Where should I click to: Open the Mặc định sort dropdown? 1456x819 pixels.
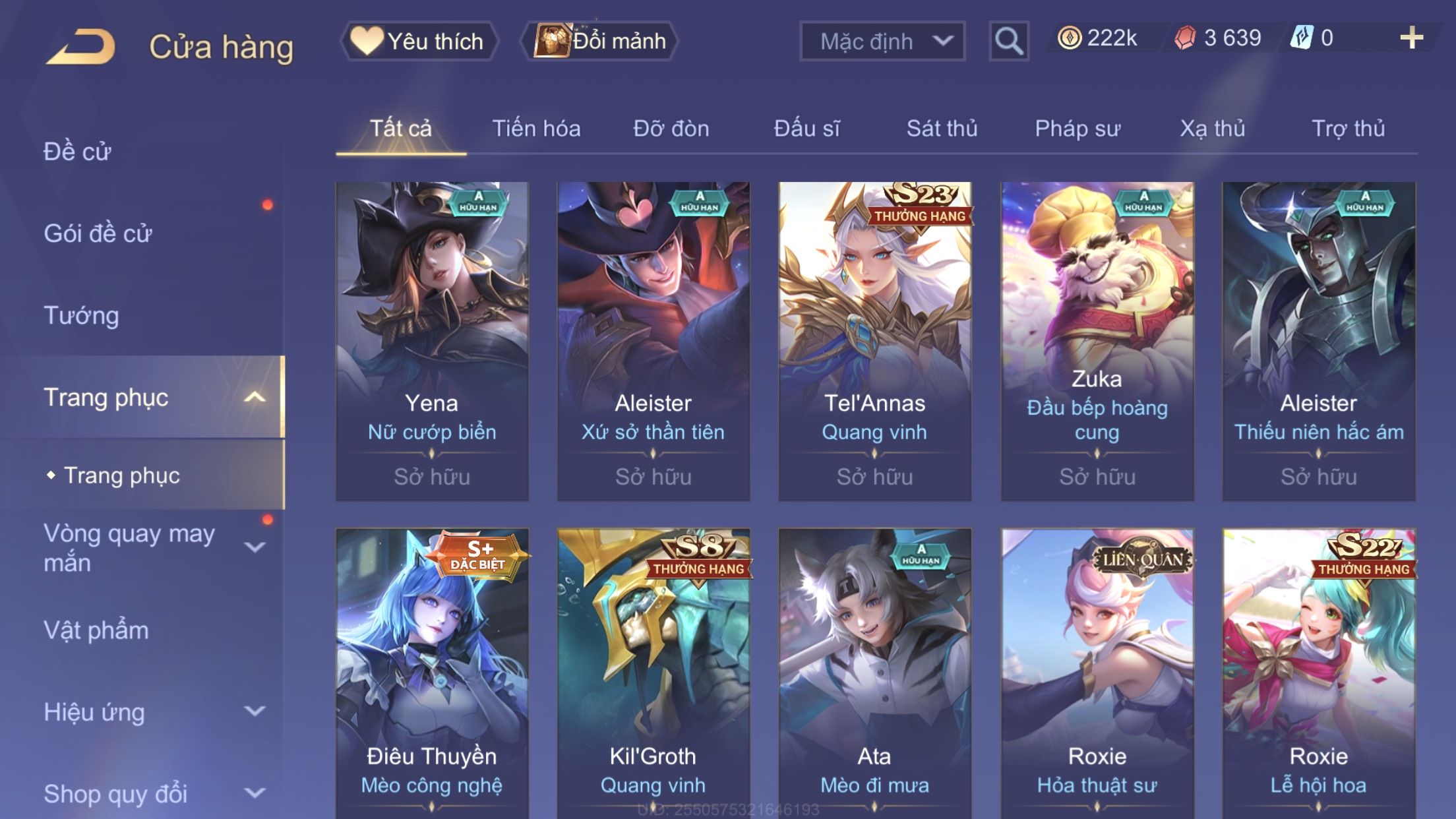tap(882, 41)
